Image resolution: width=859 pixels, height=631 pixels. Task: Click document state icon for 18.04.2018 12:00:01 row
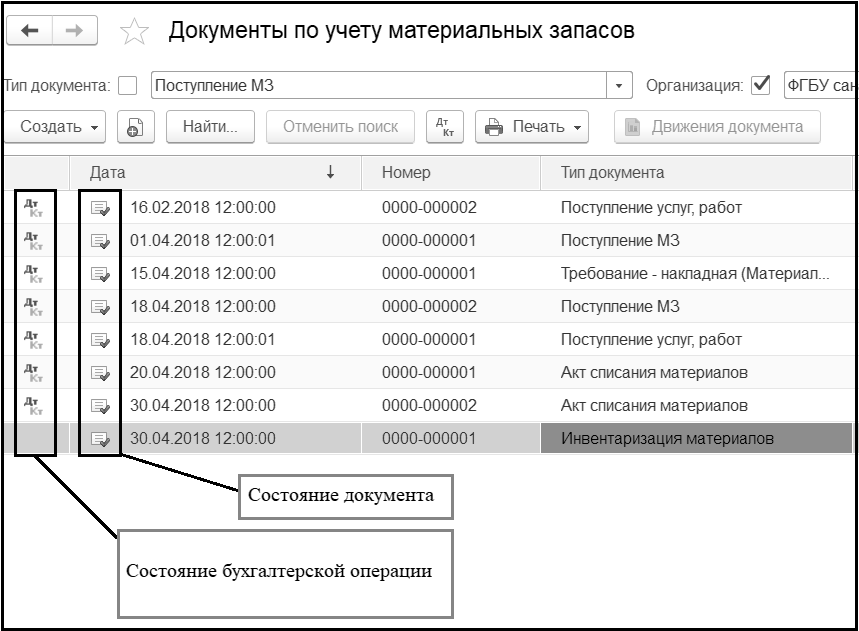(x=100, y=340)
